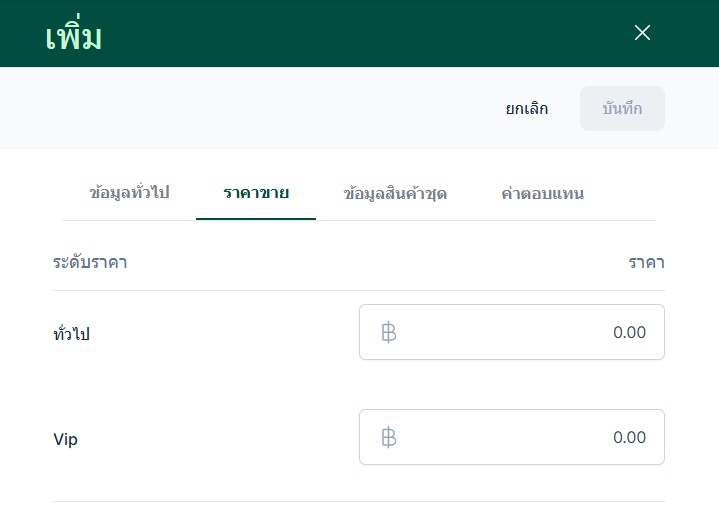The image size is (719, 532).
Task: Click the เพิ่ม dialog title
Action: [74, 36]
